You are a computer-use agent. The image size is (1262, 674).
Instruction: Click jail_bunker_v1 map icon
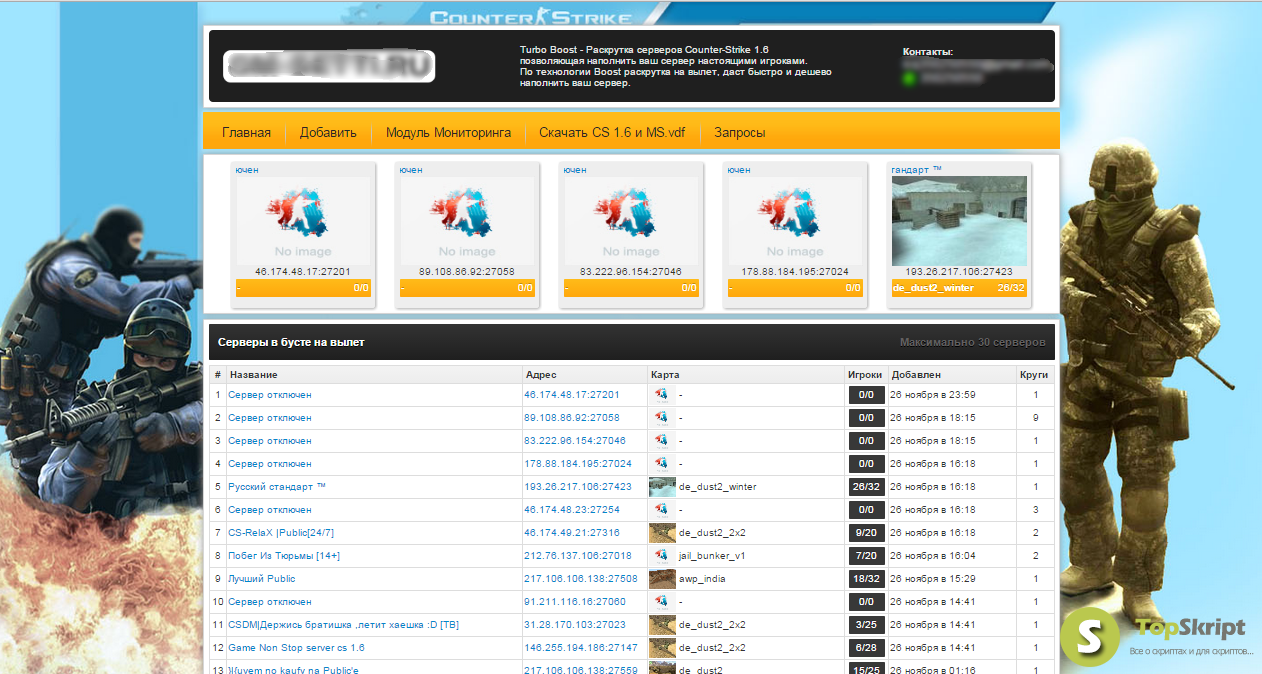pyautogui.click(x=662, y=556)
